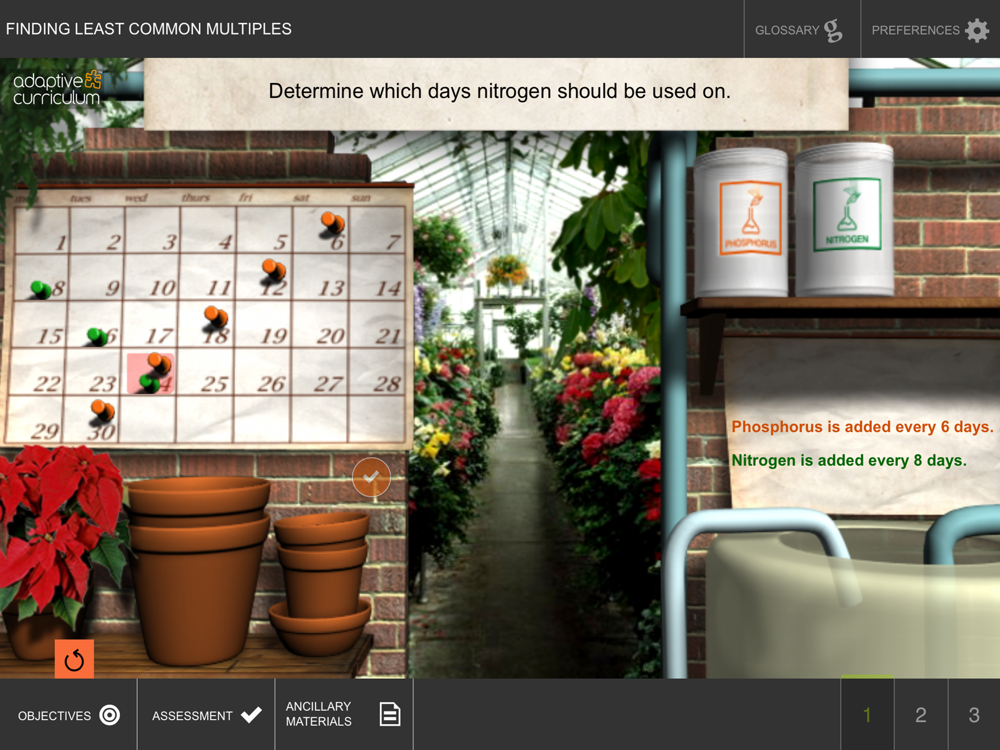The height and width of the screenshot is (750, 1000).
Task: Select calendar day 19
Action: pos(264,325)
